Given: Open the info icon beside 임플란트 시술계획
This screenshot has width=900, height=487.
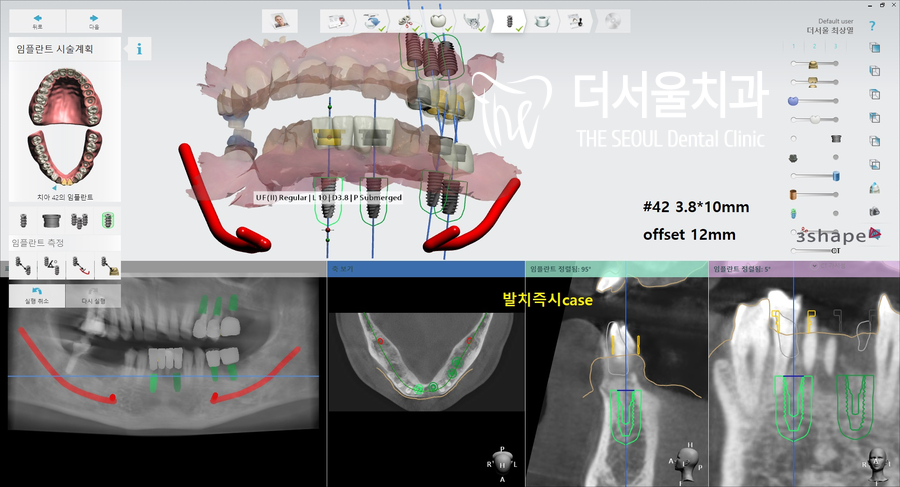Looking at the screenshot, I should pos(138,48).
